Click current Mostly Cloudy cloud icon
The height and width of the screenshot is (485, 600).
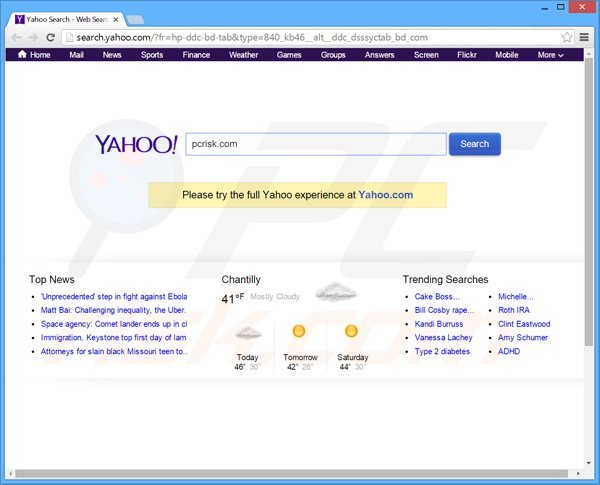point(336,292)
